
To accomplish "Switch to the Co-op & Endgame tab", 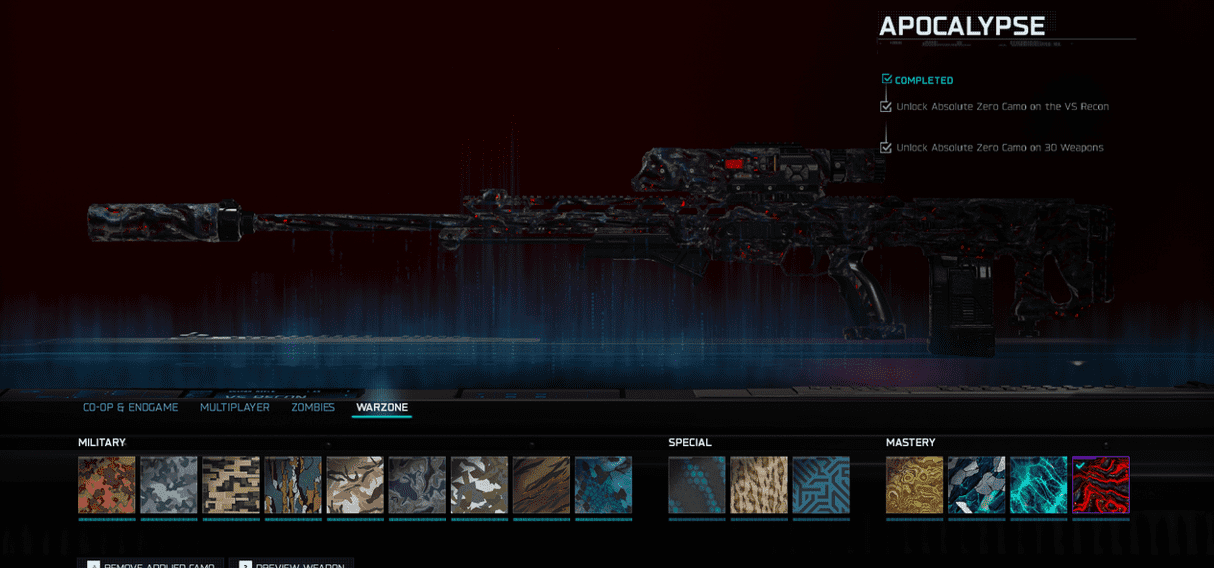I will (x=131, y=408).
